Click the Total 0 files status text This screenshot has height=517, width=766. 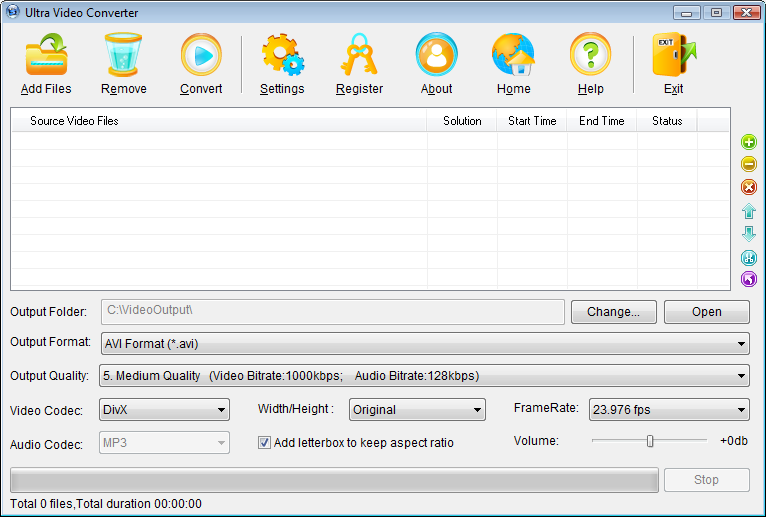tap(106, 504)
